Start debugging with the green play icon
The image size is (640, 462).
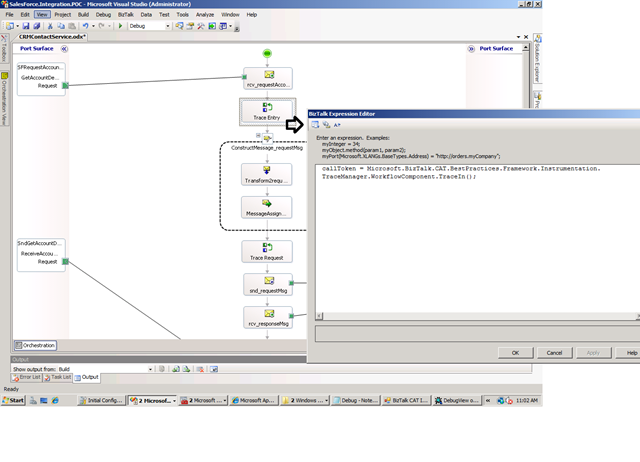tap(120, 26)
